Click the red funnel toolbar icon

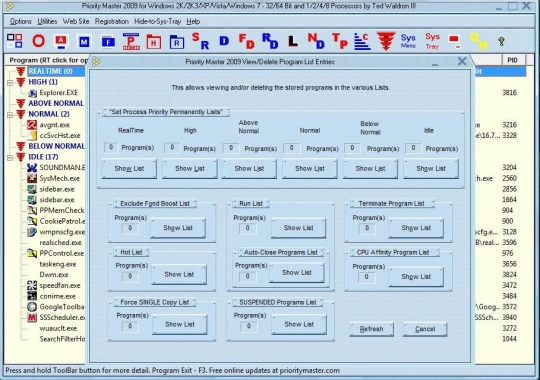tap(385, 41)
